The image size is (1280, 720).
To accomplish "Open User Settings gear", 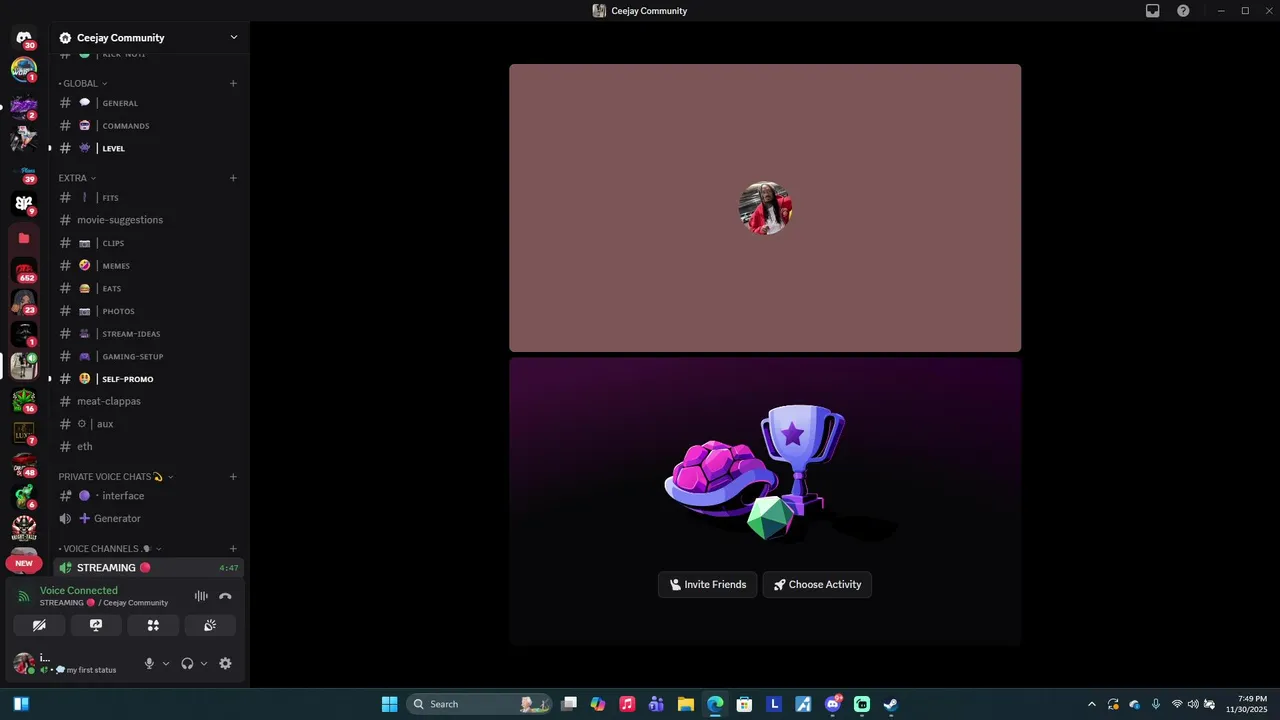I will point(225,663).
